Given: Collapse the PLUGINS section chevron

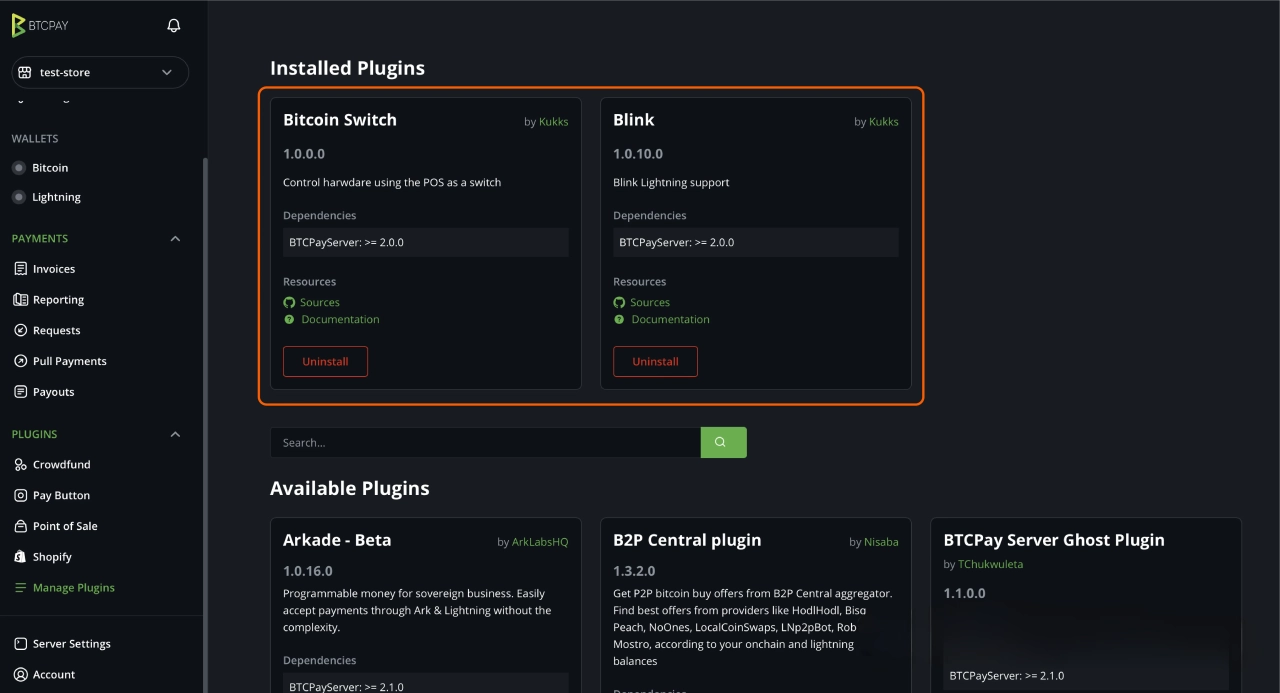Looking at the screenshot, I should pos(175,434).
